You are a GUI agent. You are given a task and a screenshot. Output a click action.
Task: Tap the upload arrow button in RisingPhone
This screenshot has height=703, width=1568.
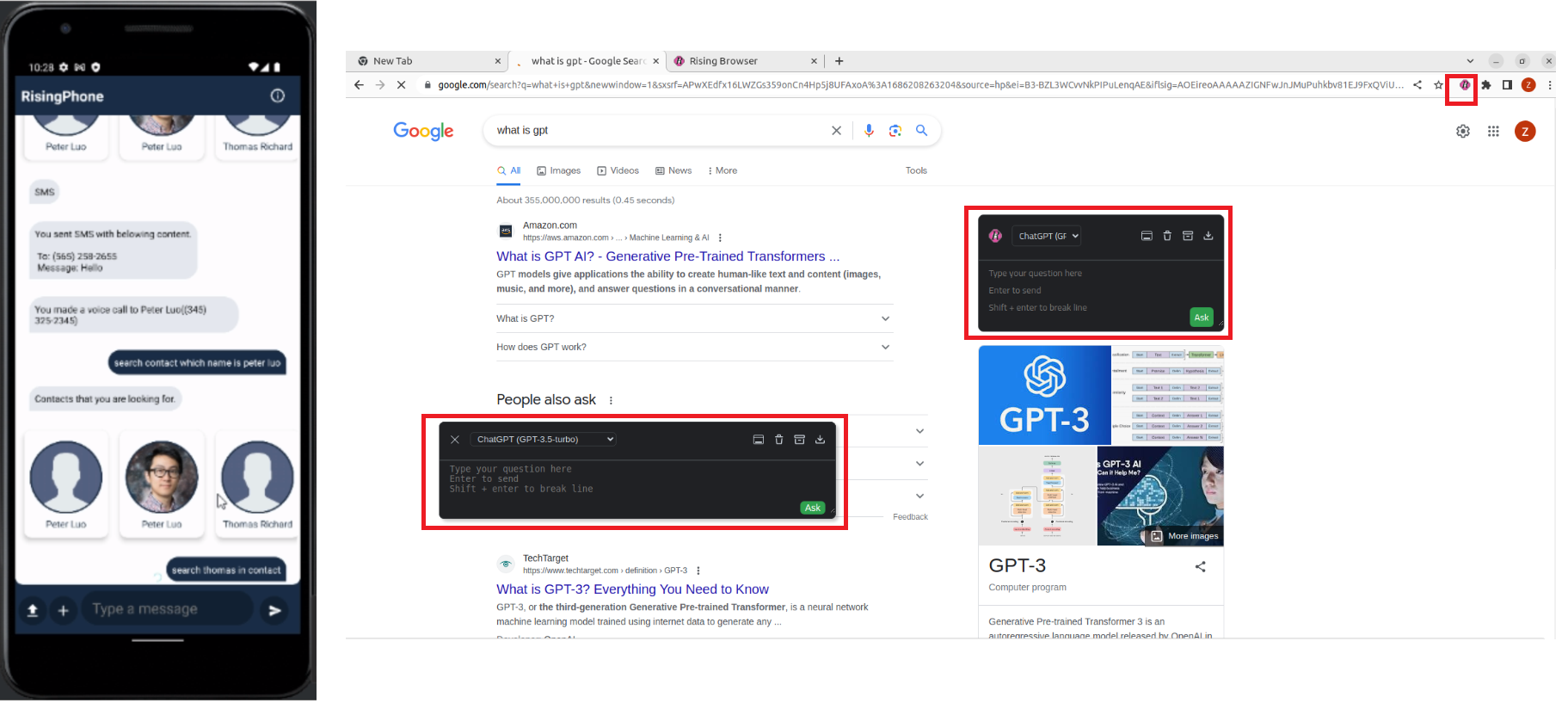[33, 610]
